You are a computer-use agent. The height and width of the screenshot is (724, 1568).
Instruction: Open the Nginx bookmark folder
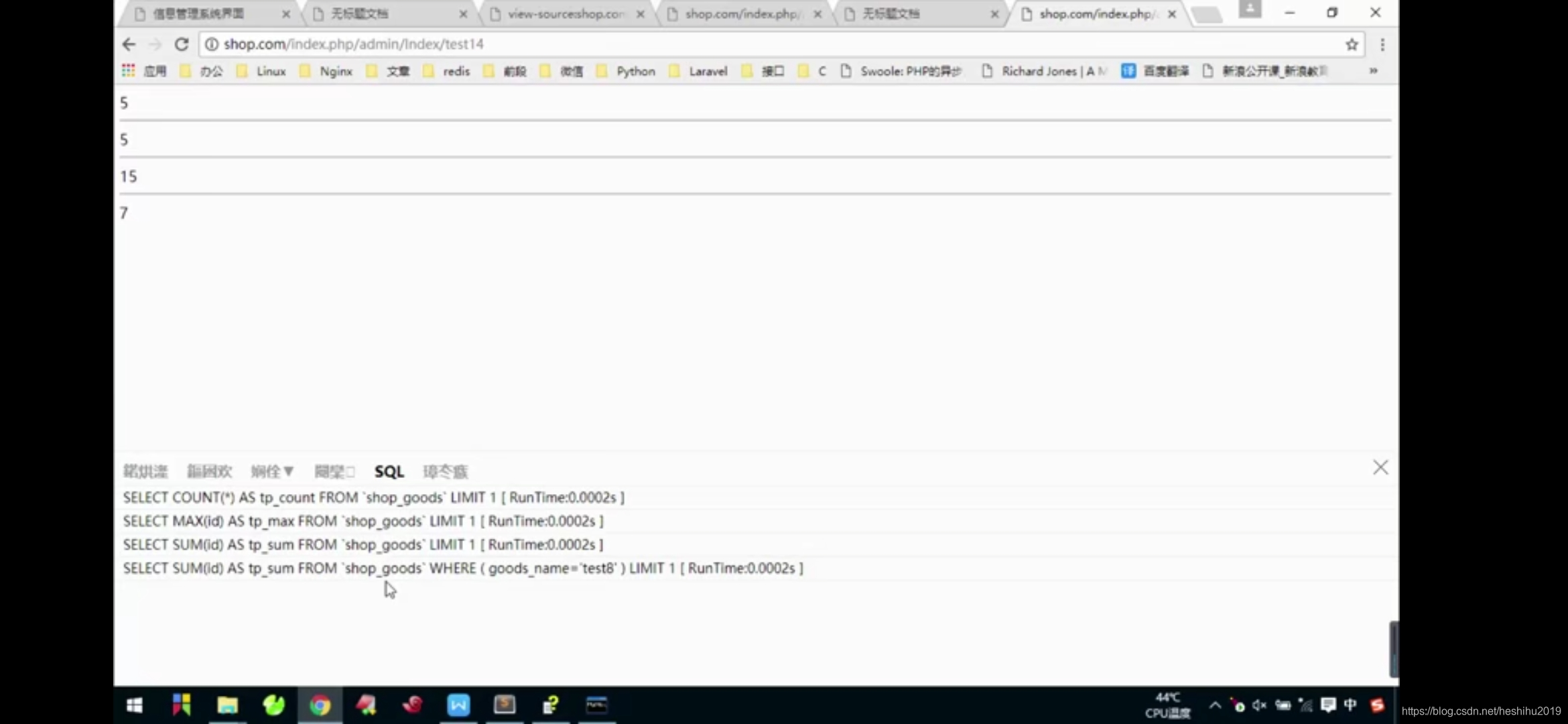(x=326, y=71)
